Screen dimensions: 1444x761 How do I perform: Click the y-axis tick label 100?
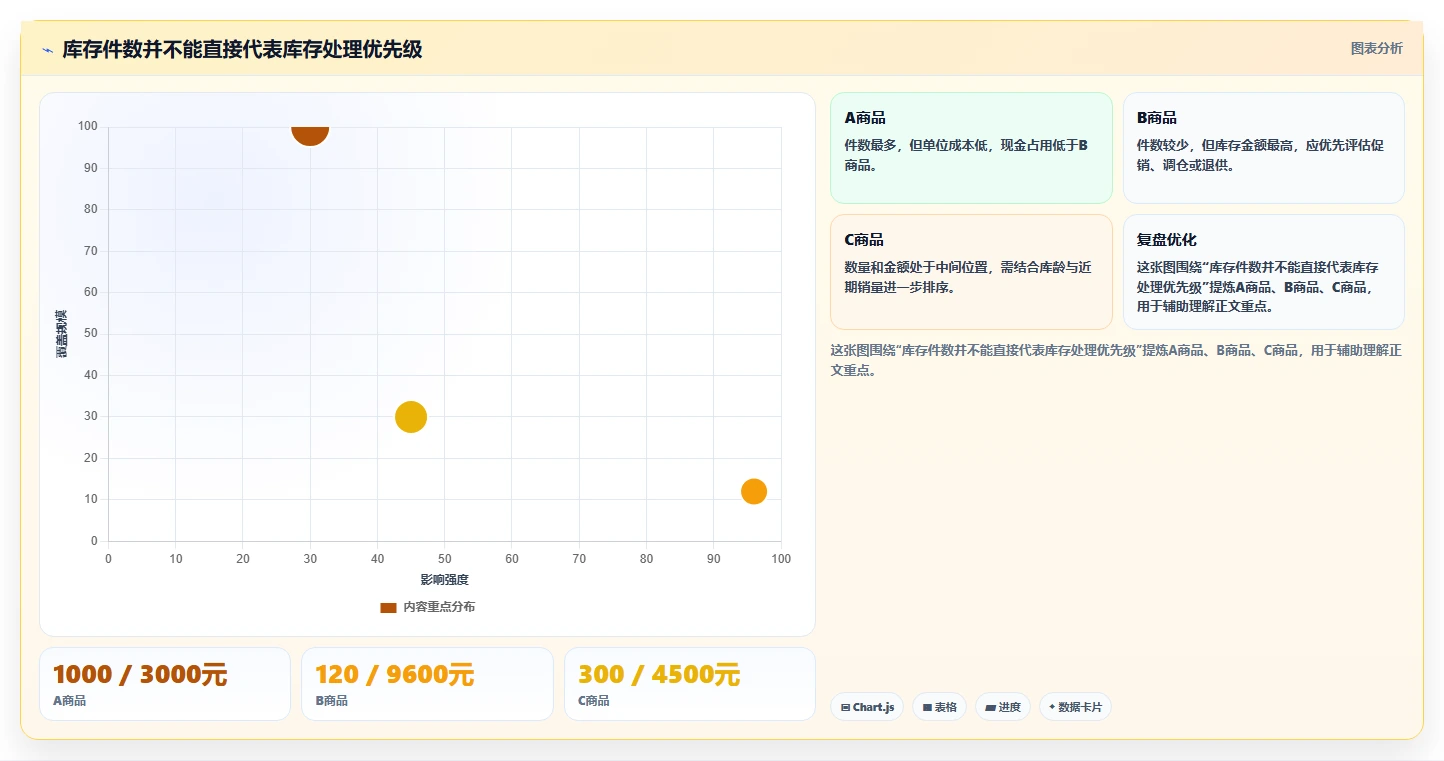point(88,126)
